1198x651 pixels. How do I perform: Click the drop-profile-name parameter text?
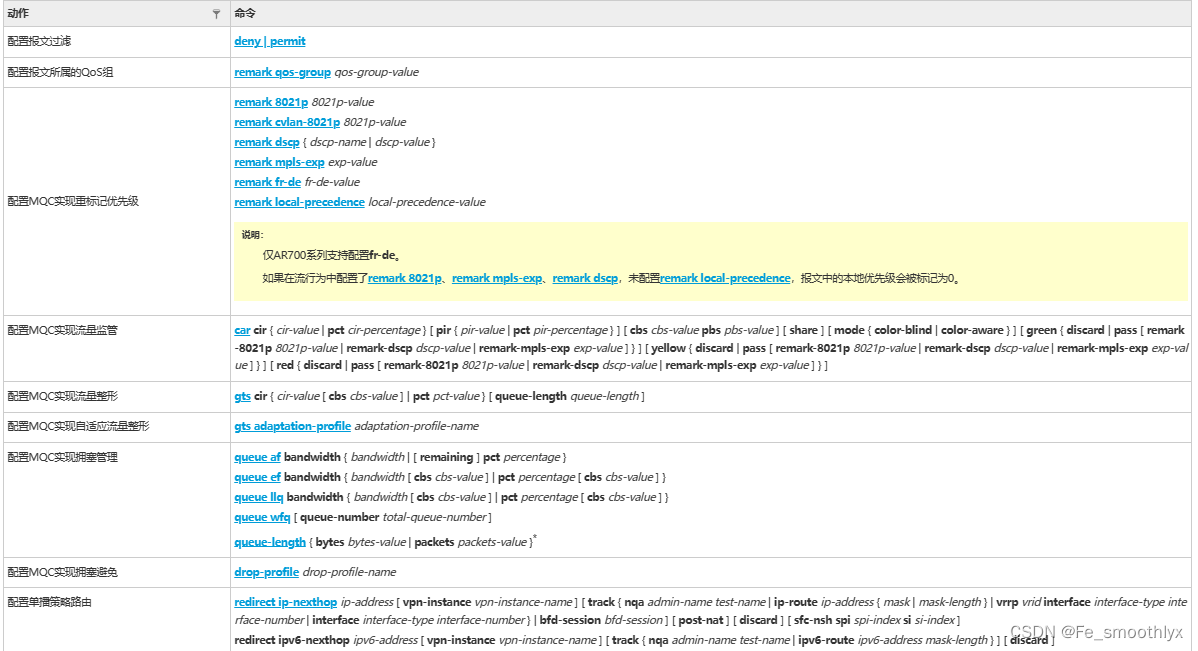(x=349, y=572)
